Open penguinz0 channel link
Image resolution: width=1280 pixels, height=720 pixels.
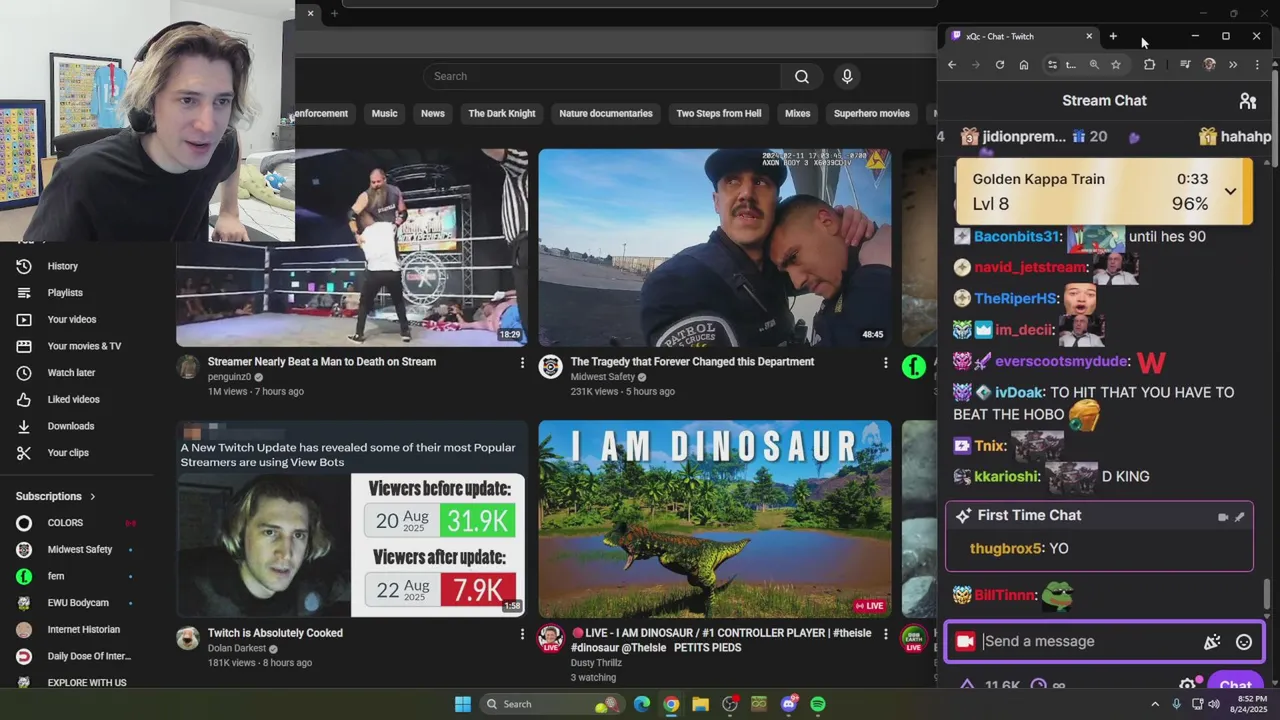[x=229, y=378]
